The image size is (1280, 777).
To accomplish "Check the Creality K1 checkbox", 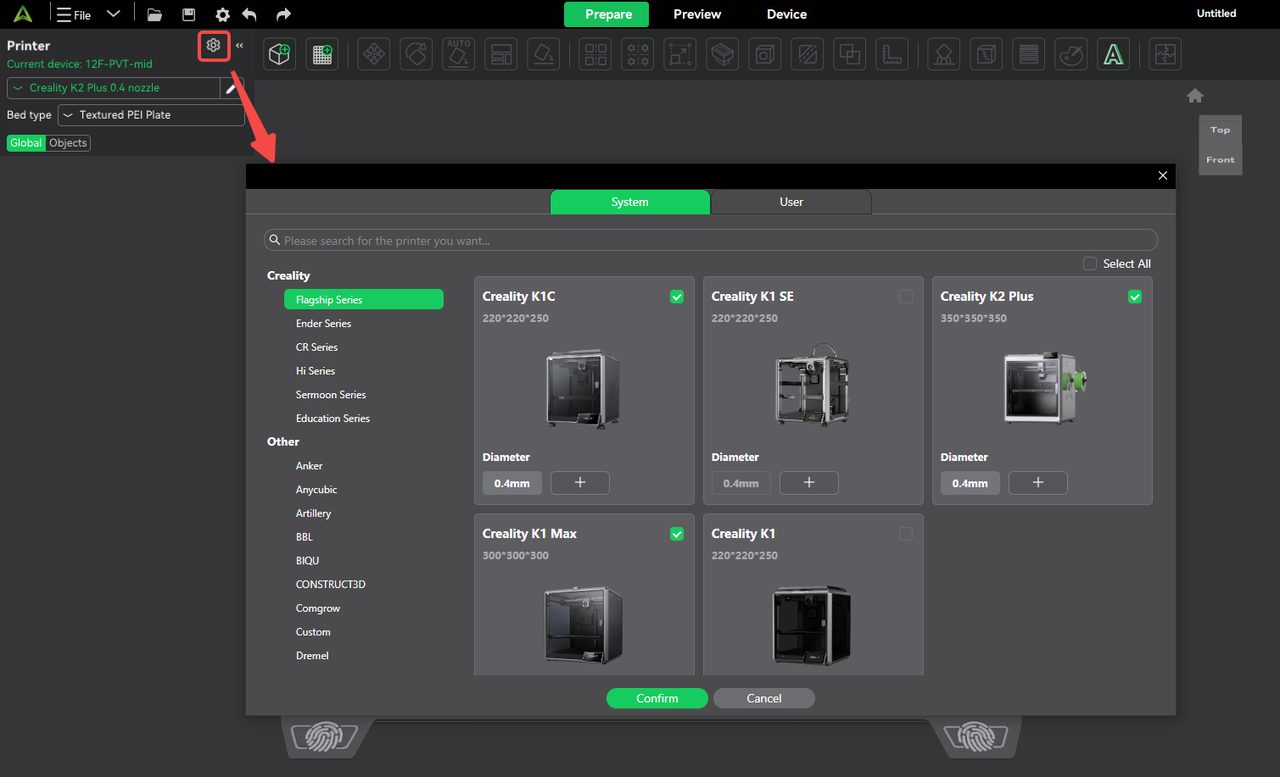I will pyautogui.click(x=906, y=534).
